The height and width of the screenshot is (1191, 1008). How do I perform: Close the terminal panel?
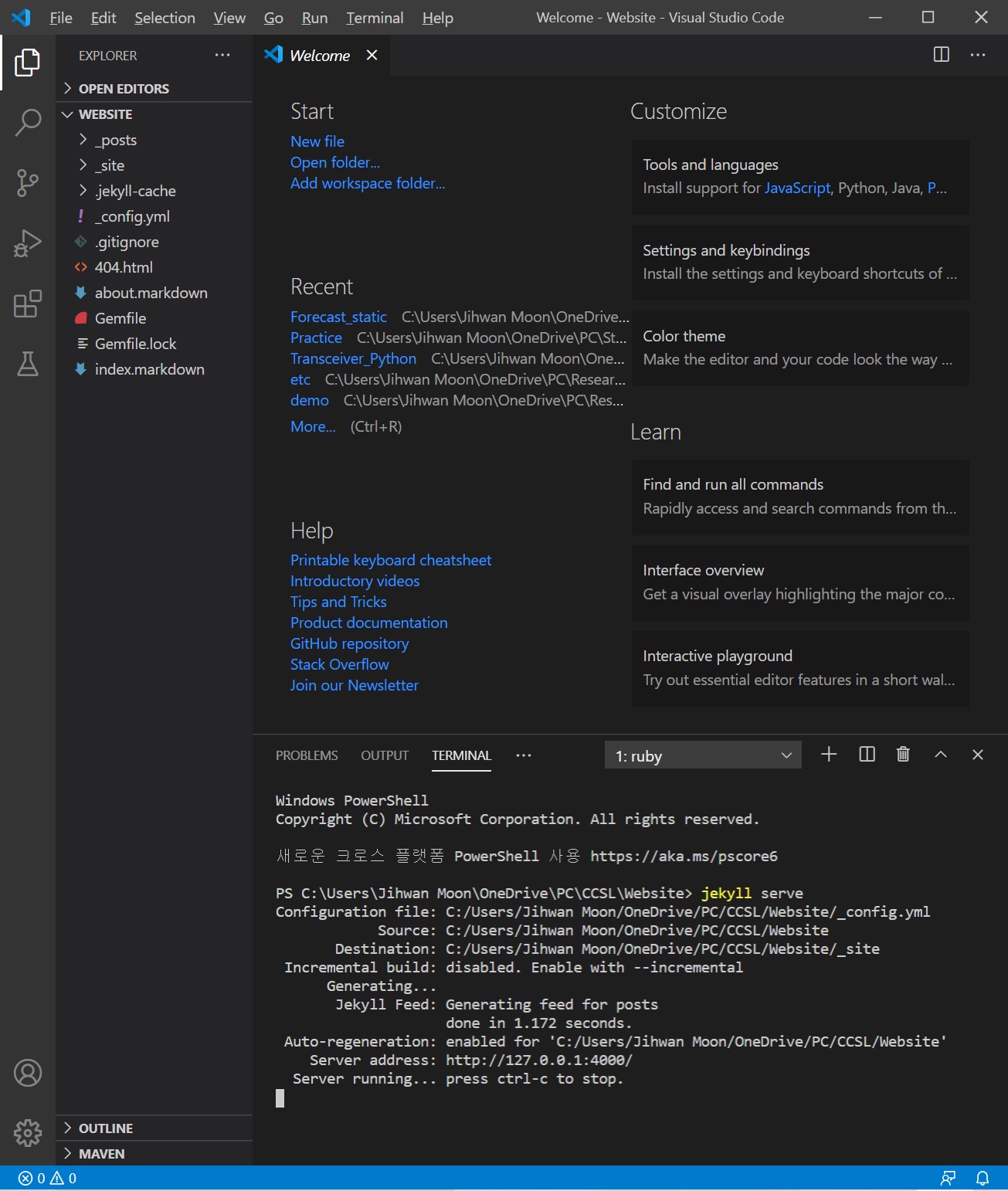[x=977, y=755]
